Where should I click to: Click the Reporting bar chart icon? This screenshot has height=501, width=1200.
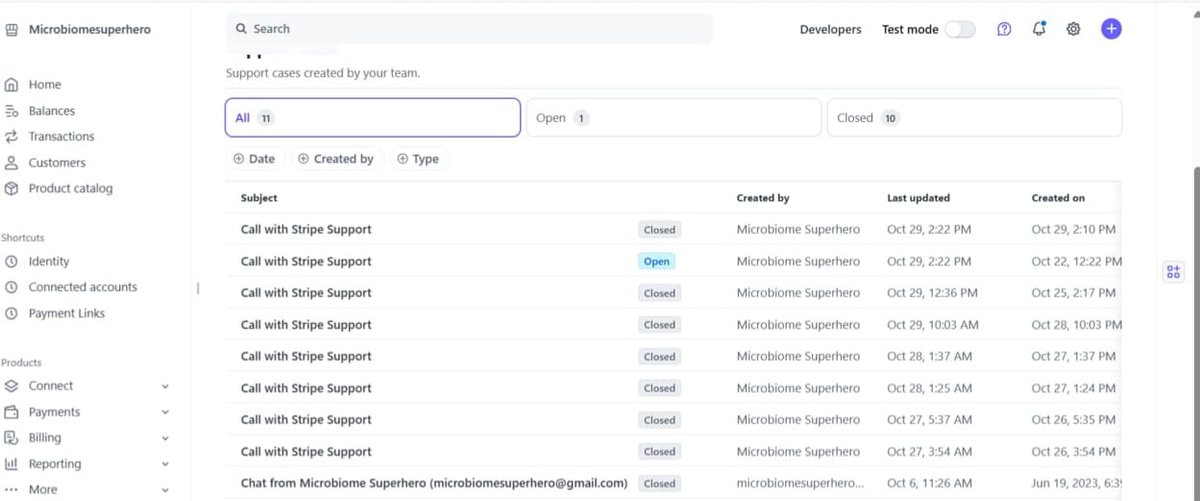12,464
